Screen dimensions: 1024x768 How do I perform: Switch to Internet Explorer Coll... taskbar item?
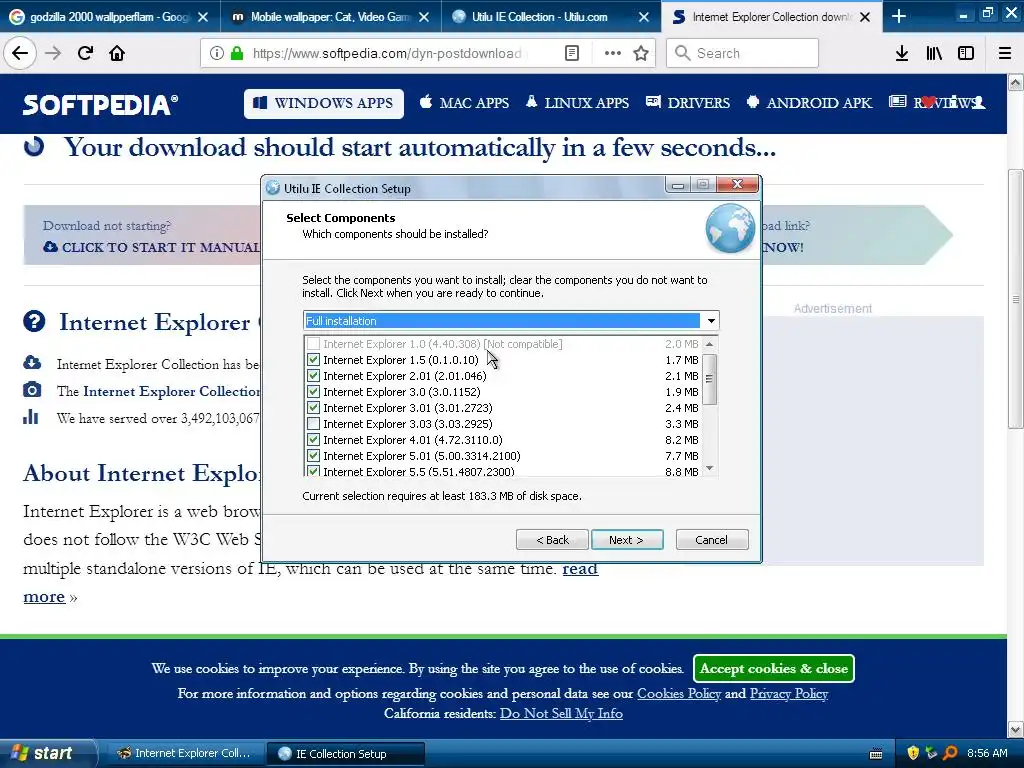click(x=185, y=753)
